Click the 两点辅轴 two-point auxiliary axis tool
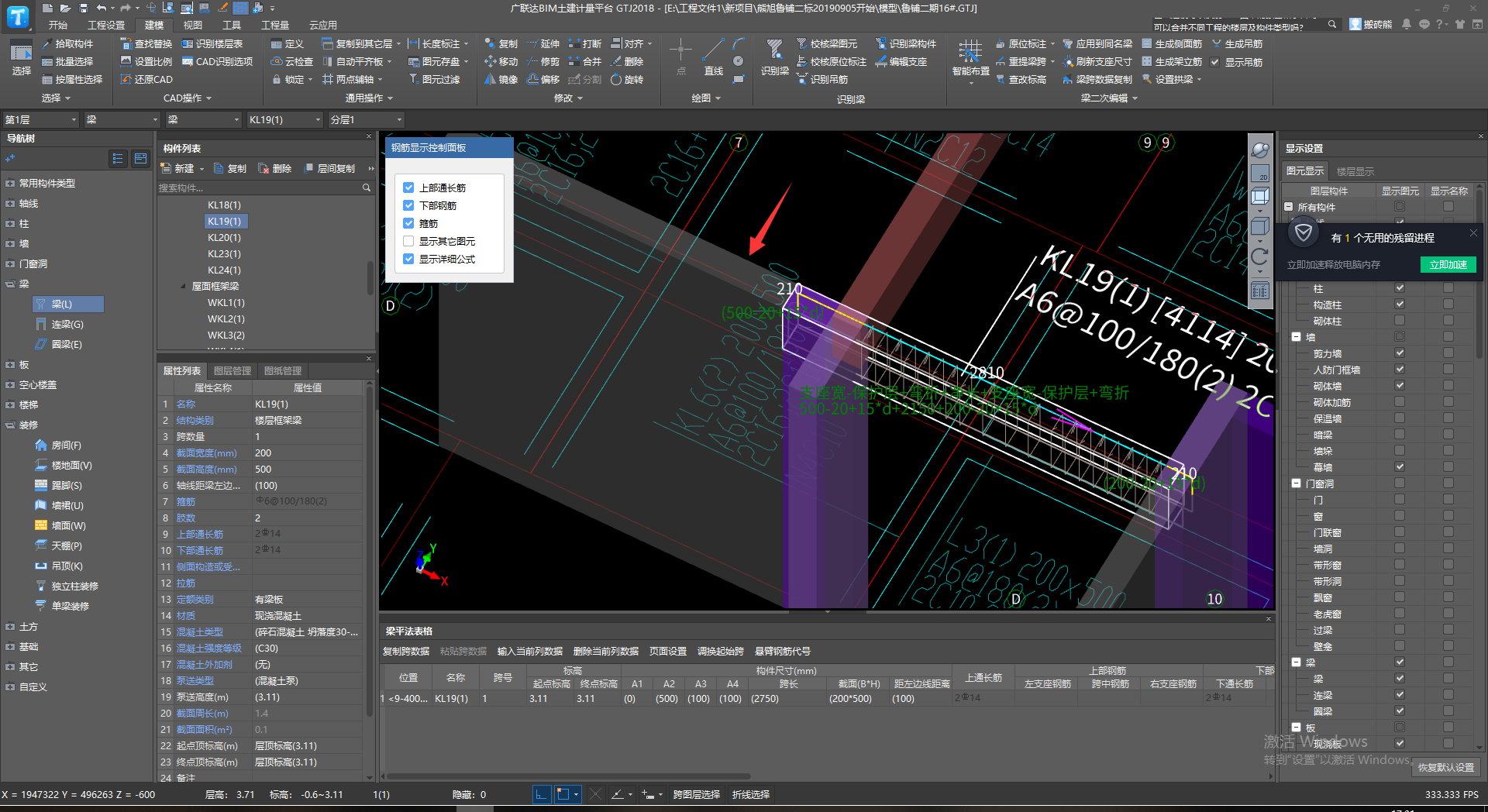The image size is (1488, 812). click(x=348, y=80)
